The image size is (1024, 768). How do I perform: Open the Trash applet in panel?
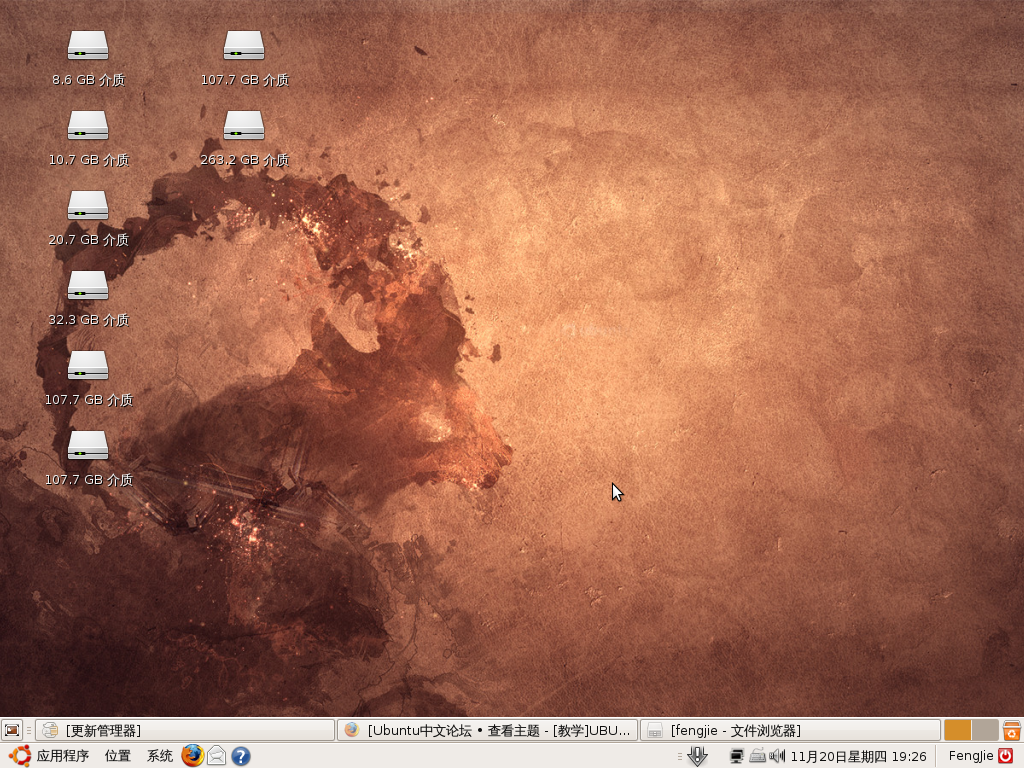point(1012,730)
